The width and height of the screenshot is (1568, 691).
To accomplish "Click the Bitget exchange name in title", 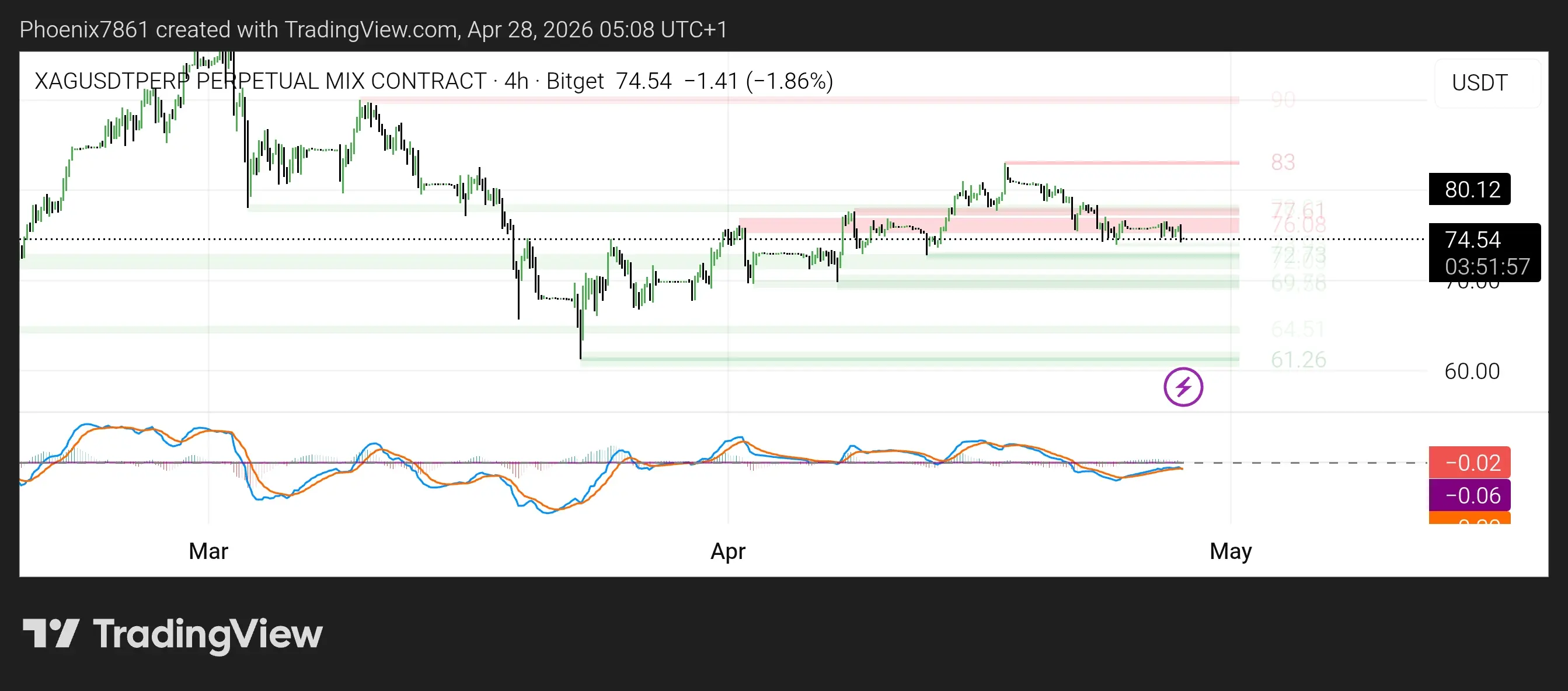I will (x=574, y=81).
